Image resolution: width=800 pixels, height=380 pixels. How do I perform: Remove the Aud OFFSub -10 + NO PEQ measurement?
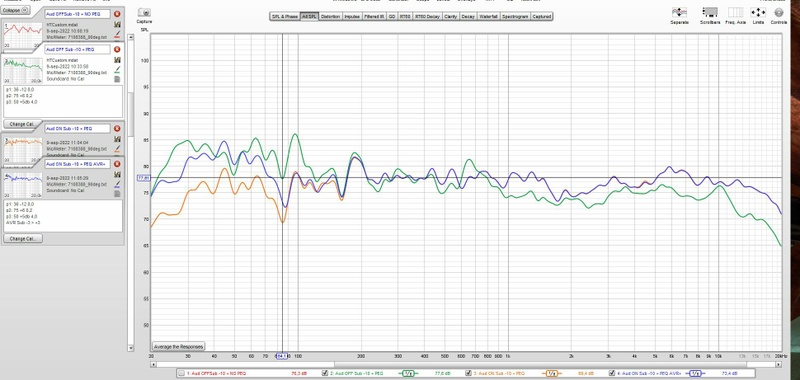click(x=117, y=14)
